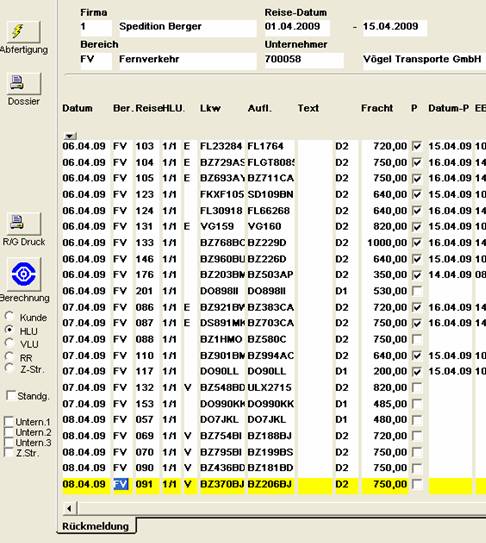Click the Abfertigung lightning icon

(x=24, y=32)
